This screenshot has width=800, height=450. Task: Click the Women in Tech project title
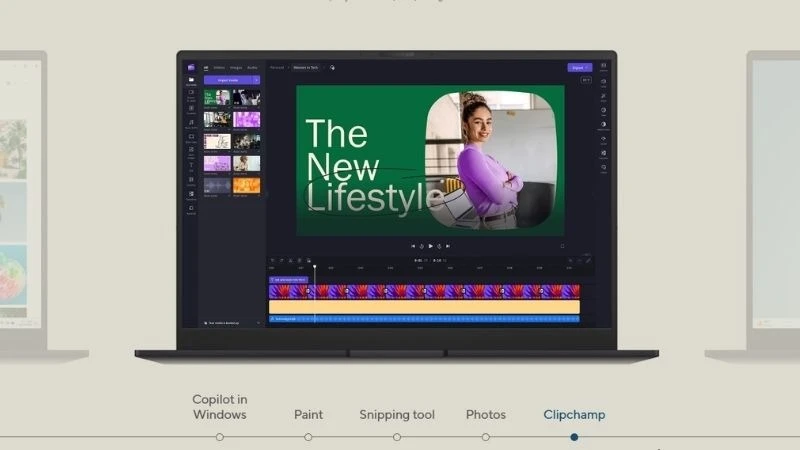coord(306,67)
